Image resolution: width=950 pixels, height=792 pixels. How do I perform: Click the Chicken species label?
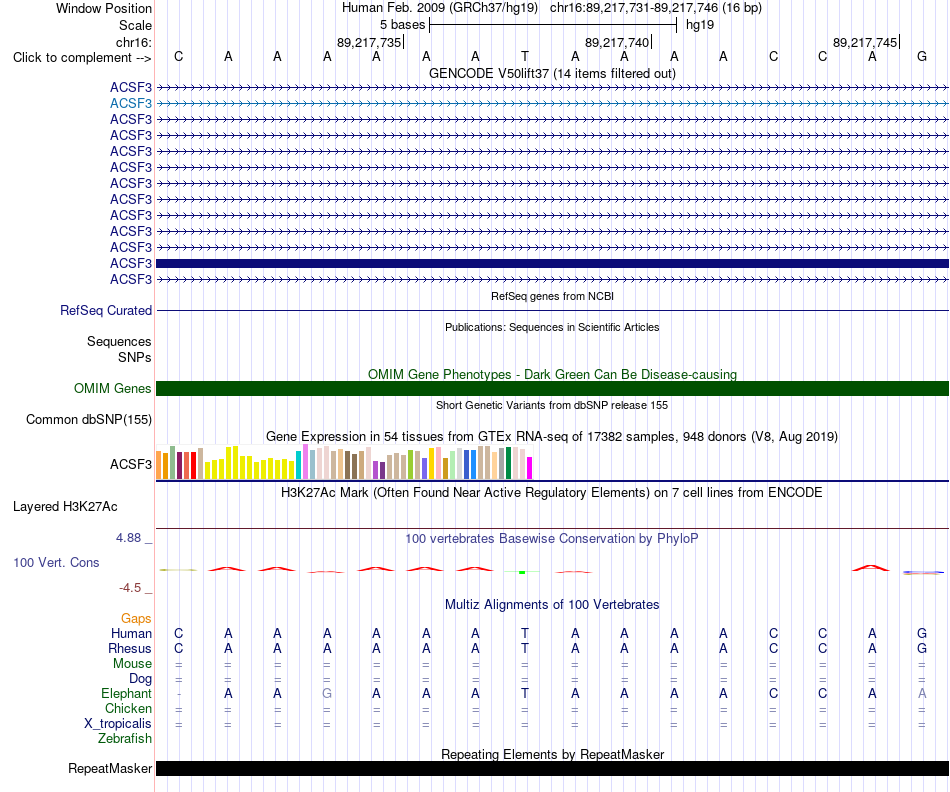(128, 708)
